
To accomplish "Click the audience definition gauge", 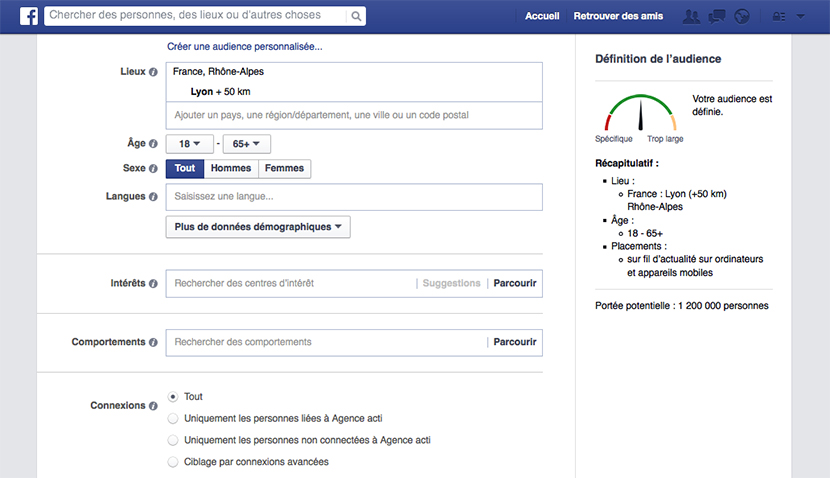I will click(639, 113).
